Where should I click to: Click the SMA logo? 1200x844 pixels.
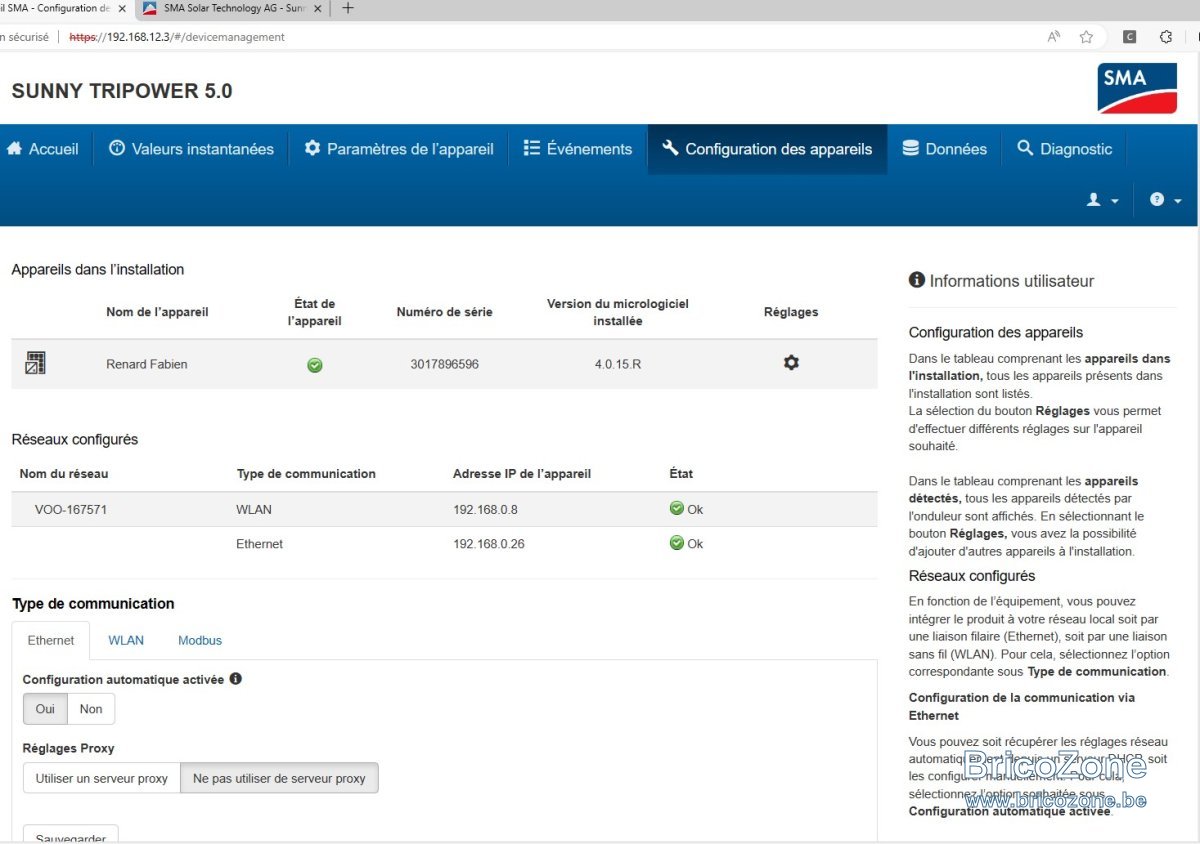[1137, 90]
